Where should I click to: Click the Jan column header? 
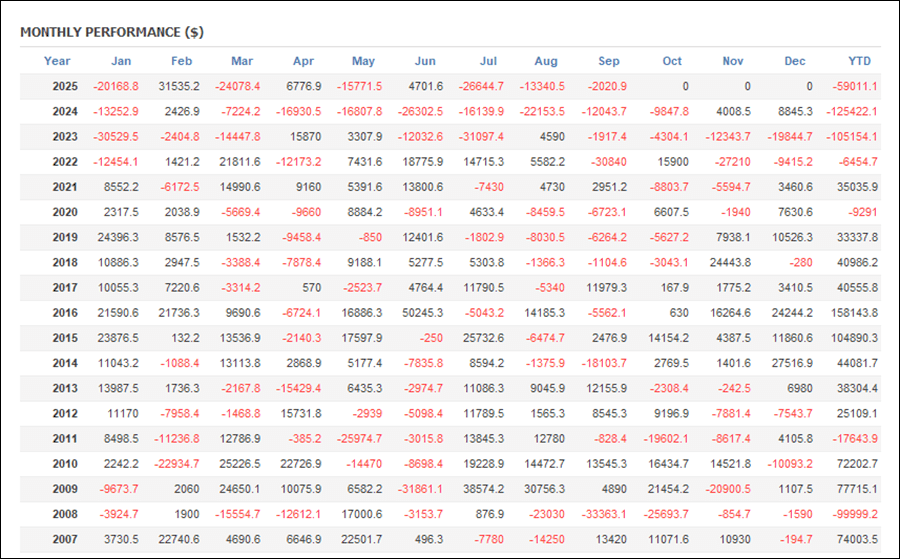[121, 61]
